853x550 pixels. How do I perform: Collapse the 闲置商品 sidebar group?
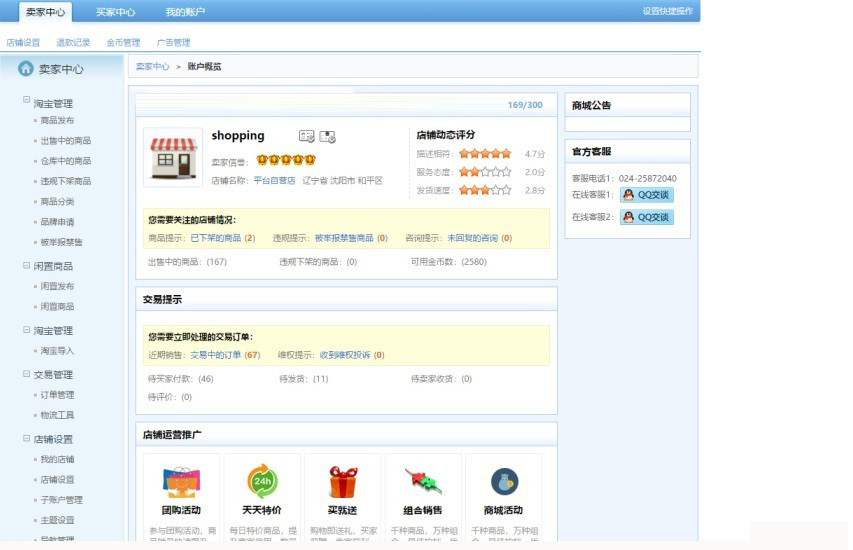click(x=27, y=266)
